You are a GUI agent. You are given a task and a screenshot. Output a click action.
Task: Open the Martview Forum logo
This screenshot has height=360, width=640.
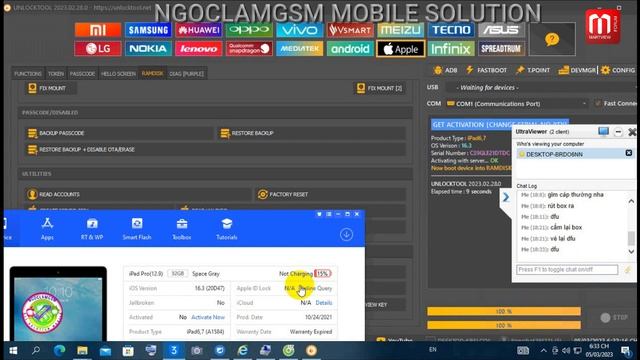tap(602, 27)
